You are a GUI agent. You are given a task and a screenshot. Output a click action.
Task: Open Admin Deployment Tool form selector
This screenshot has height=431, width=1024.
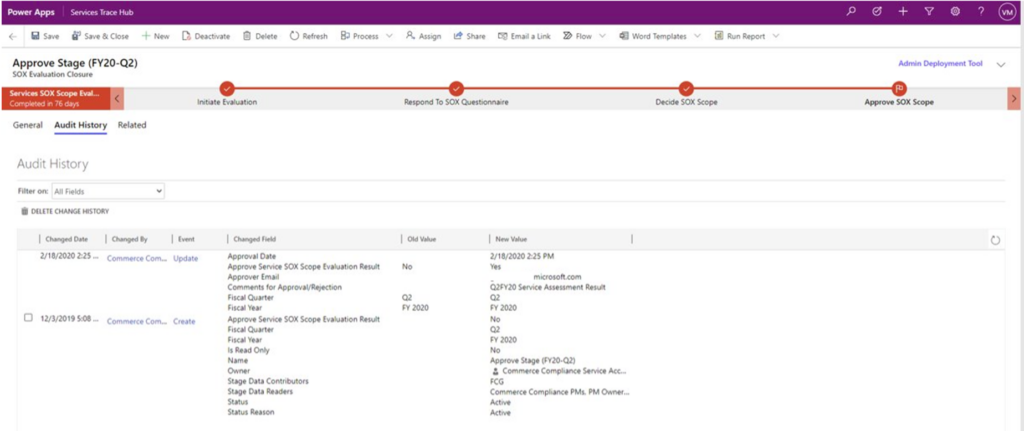[x=940, y=64]
